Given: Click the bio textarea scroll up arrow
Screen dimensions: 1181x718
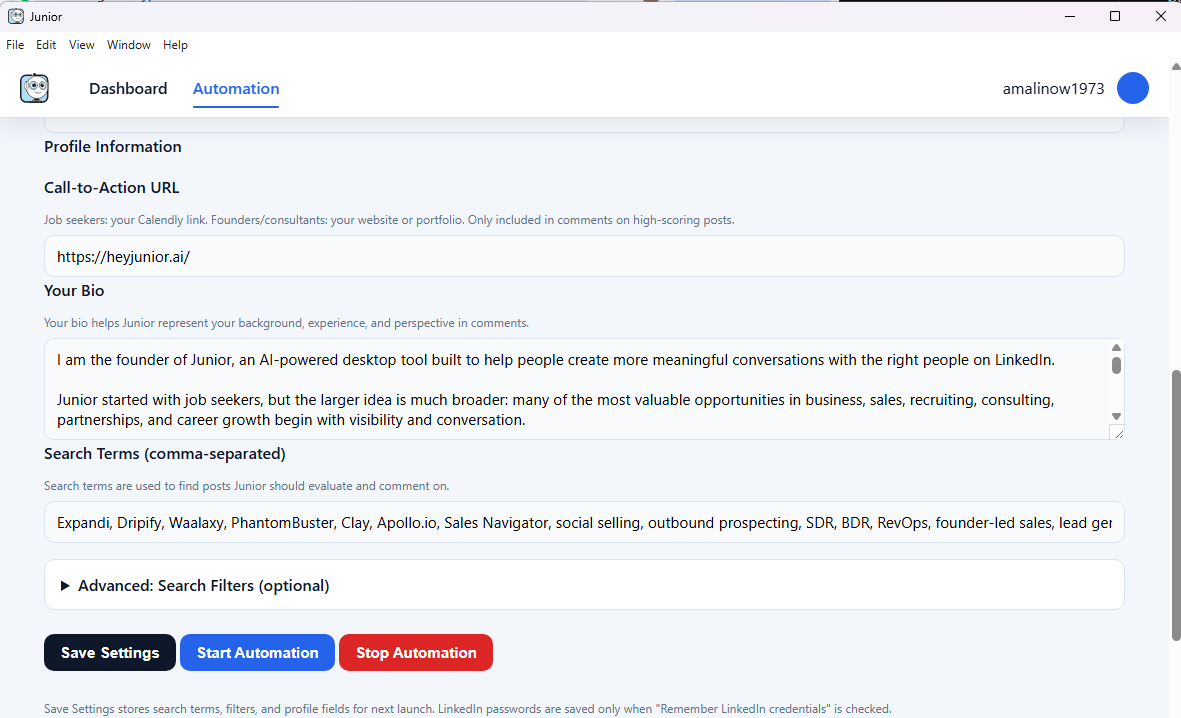Looking at the screenshot, I should tap(1116, 347).
